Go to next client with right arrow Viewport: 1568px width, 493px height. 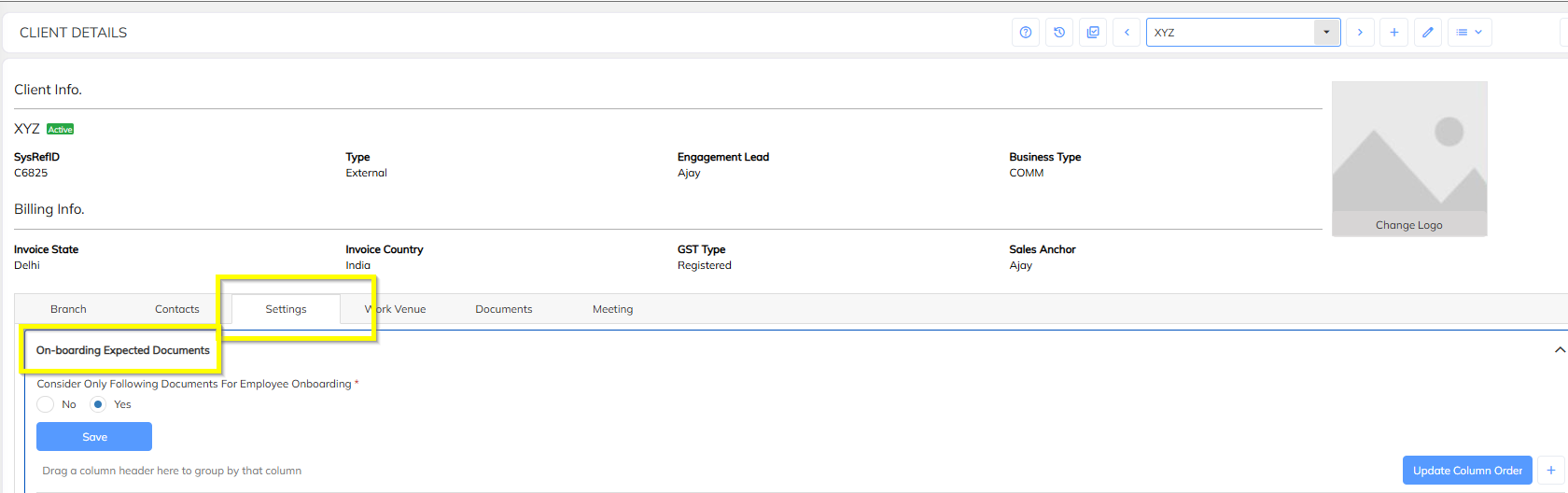[x=1360, y=33]
